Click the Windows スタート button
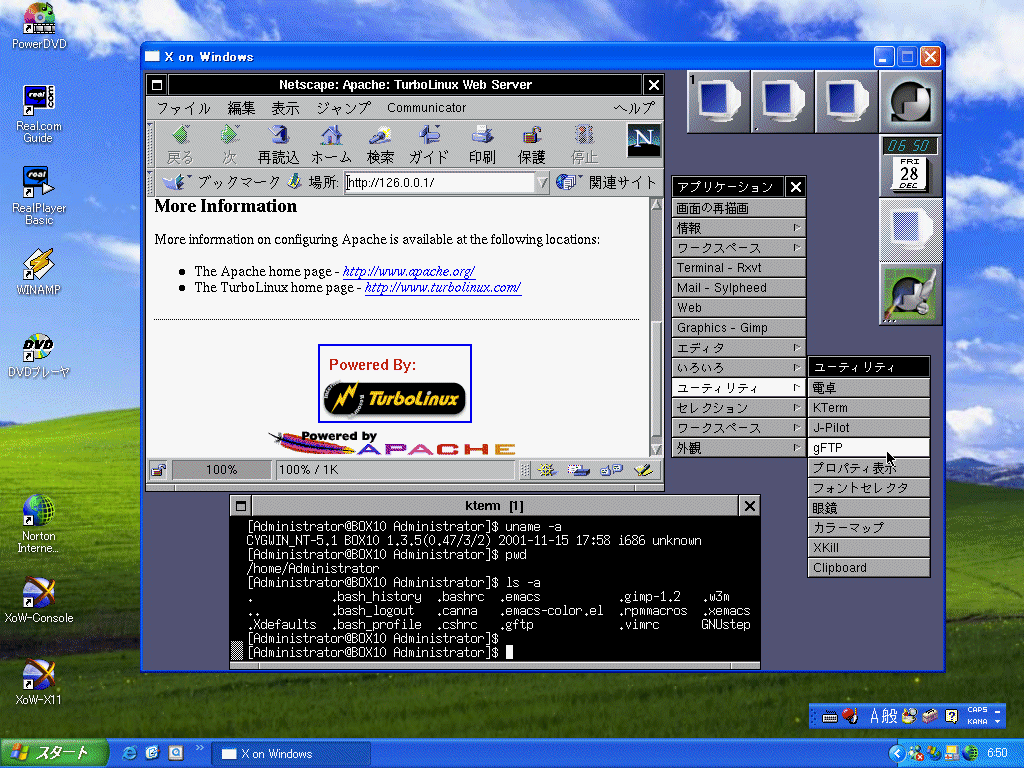The height and width of the screenshot is (768, 1024). pos(53,753)
